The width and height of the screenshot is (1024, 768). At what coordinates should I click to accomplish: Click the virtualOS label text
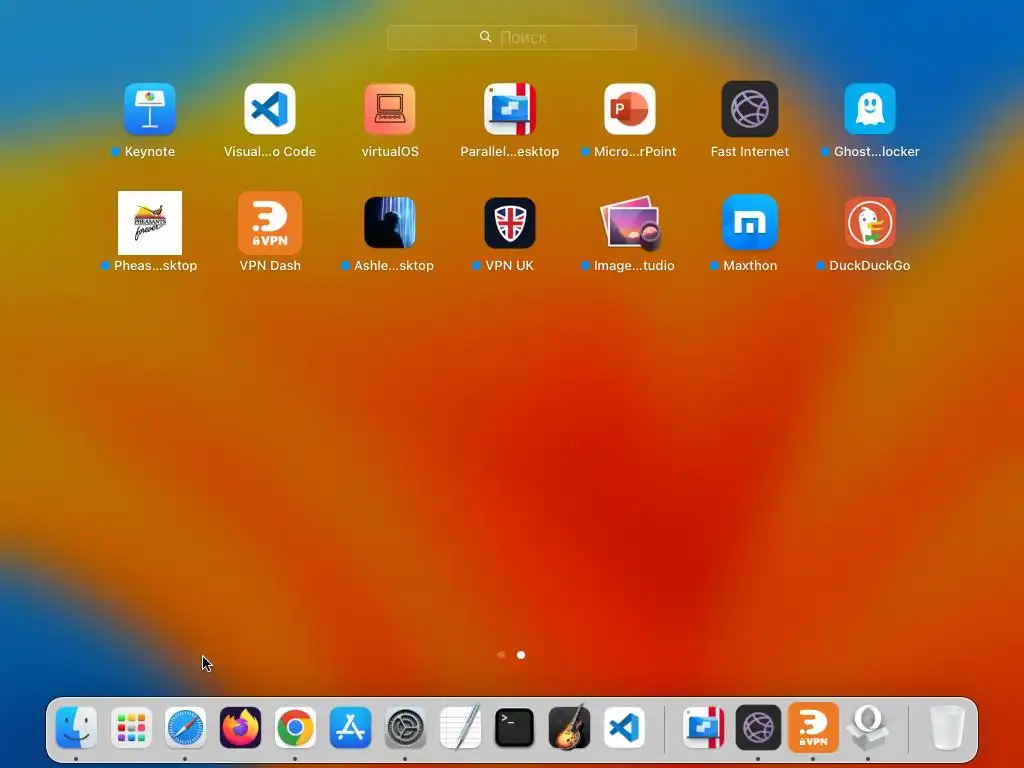tap(390, 152)
